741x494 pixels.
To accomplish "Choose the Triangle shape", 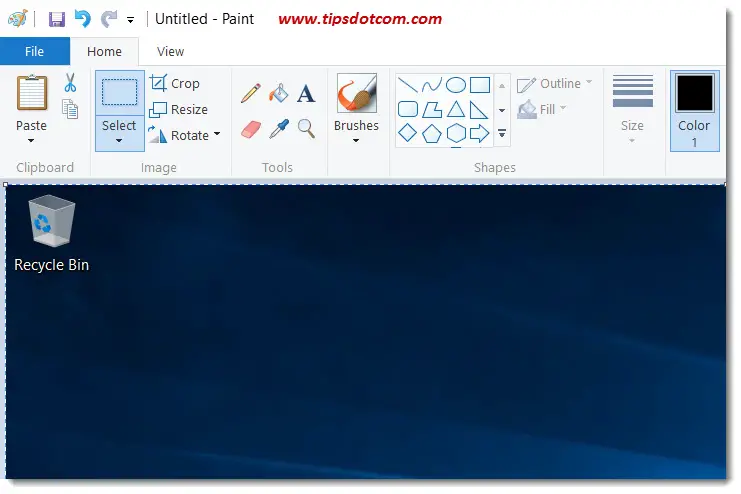I will tap(456, 110).
